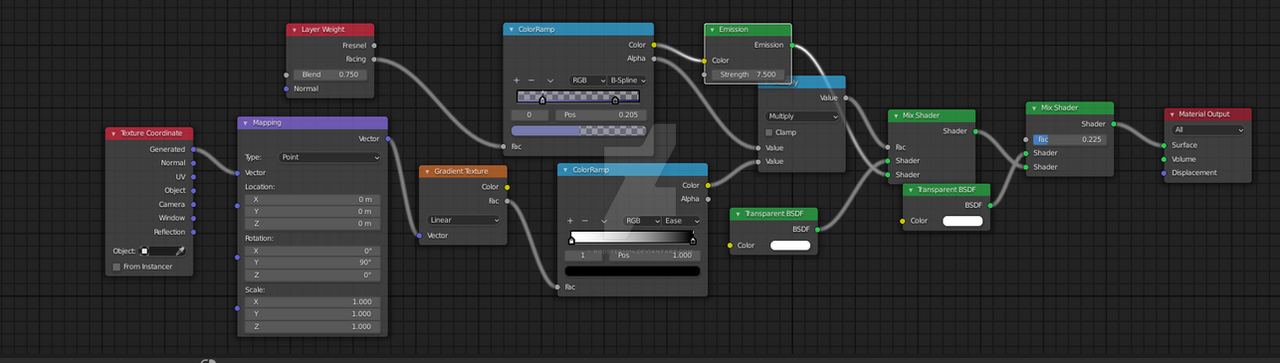Image resolution: width=1280 pixels, height=363 pixels.
Task: Click the Volume input socket
Action: (x=1164, y=159)
